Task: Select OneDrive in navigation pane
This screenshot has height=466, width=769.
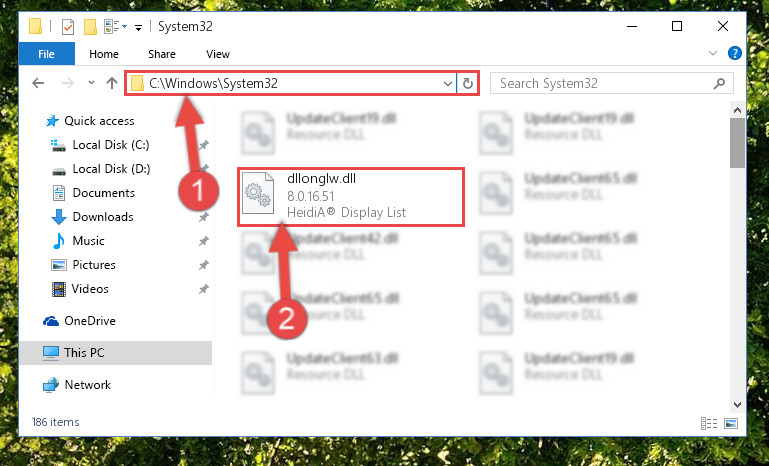Action: (x=90, y=321)
